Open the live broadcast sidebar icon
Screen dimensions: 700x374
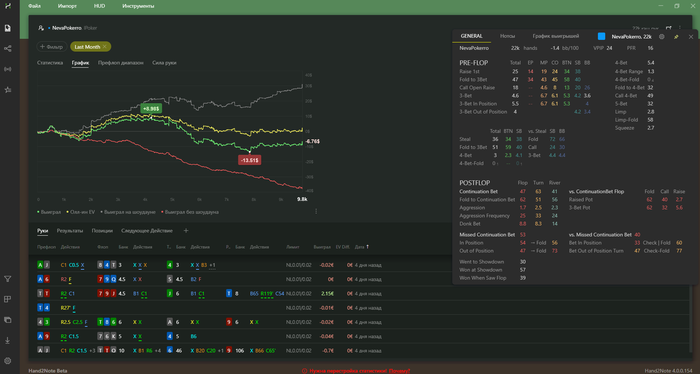pos(8,69)
